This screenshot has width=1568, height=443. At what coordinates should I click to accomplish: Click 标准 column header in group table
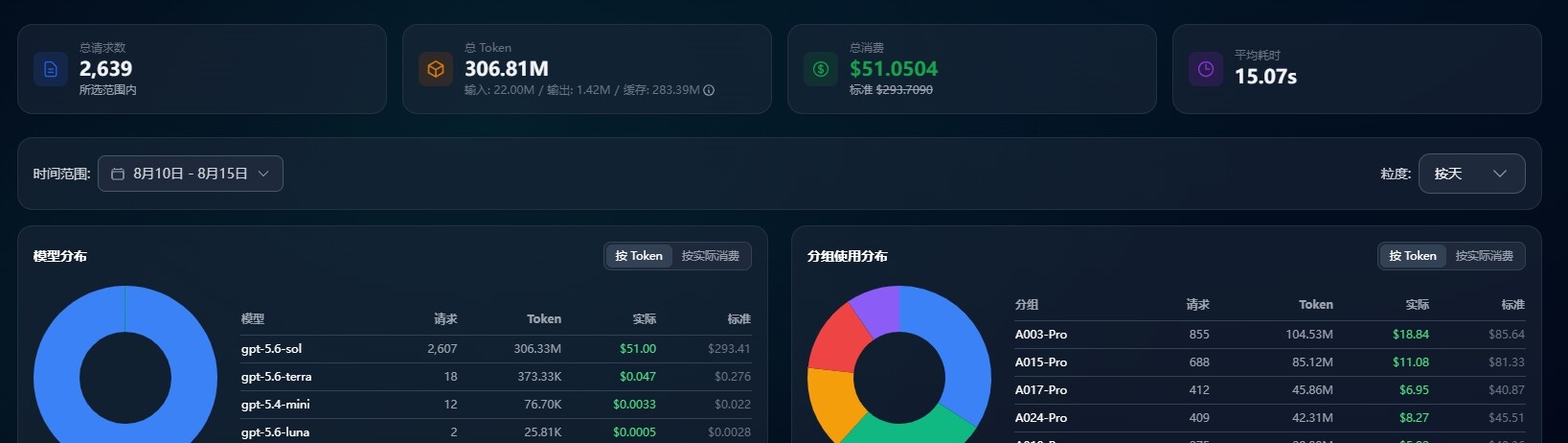pyautogui.click(x=1513, y=305)
